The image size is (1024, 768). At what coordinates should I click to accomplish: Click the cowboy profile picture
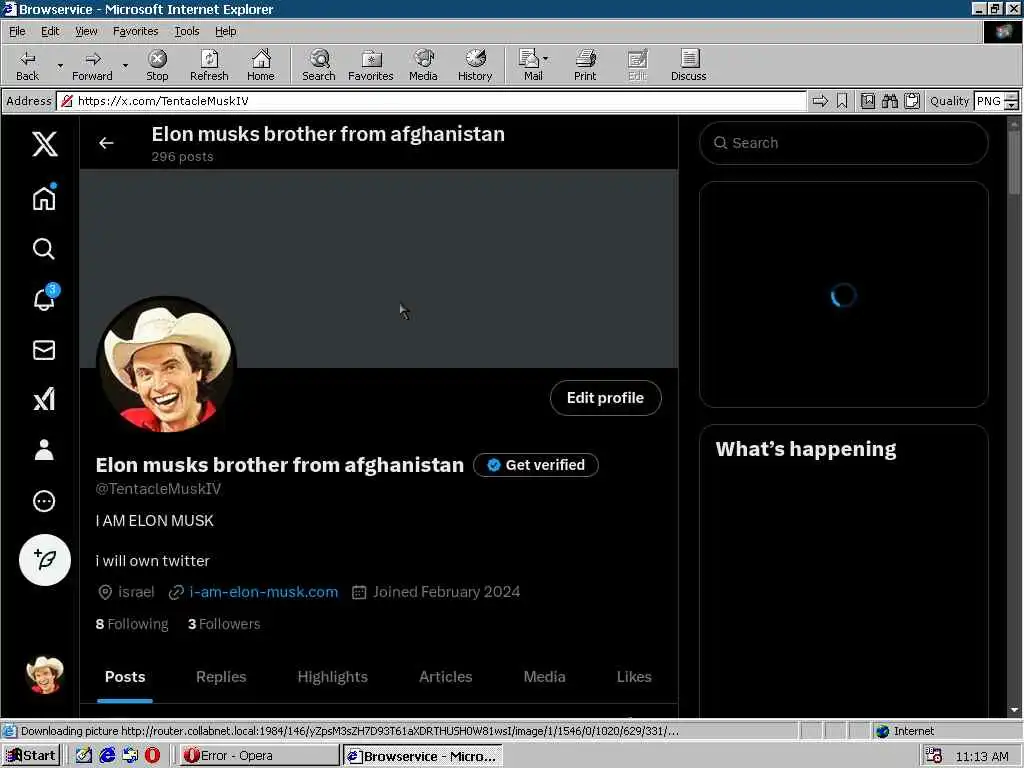point(167,364)
